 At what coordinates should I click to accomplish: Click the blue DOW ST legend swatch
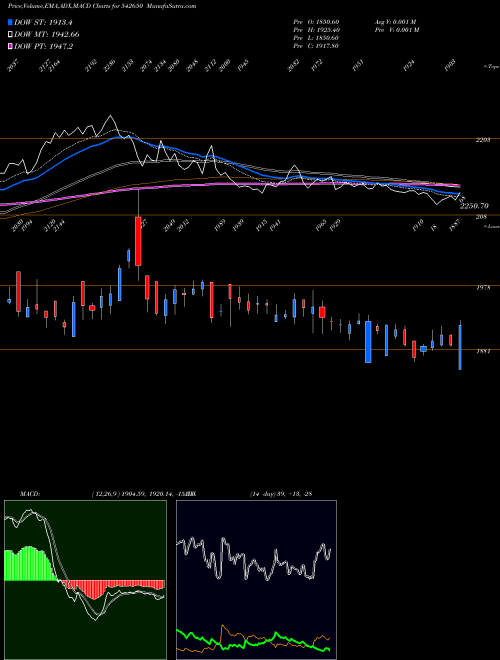click(x=10, y=22)
